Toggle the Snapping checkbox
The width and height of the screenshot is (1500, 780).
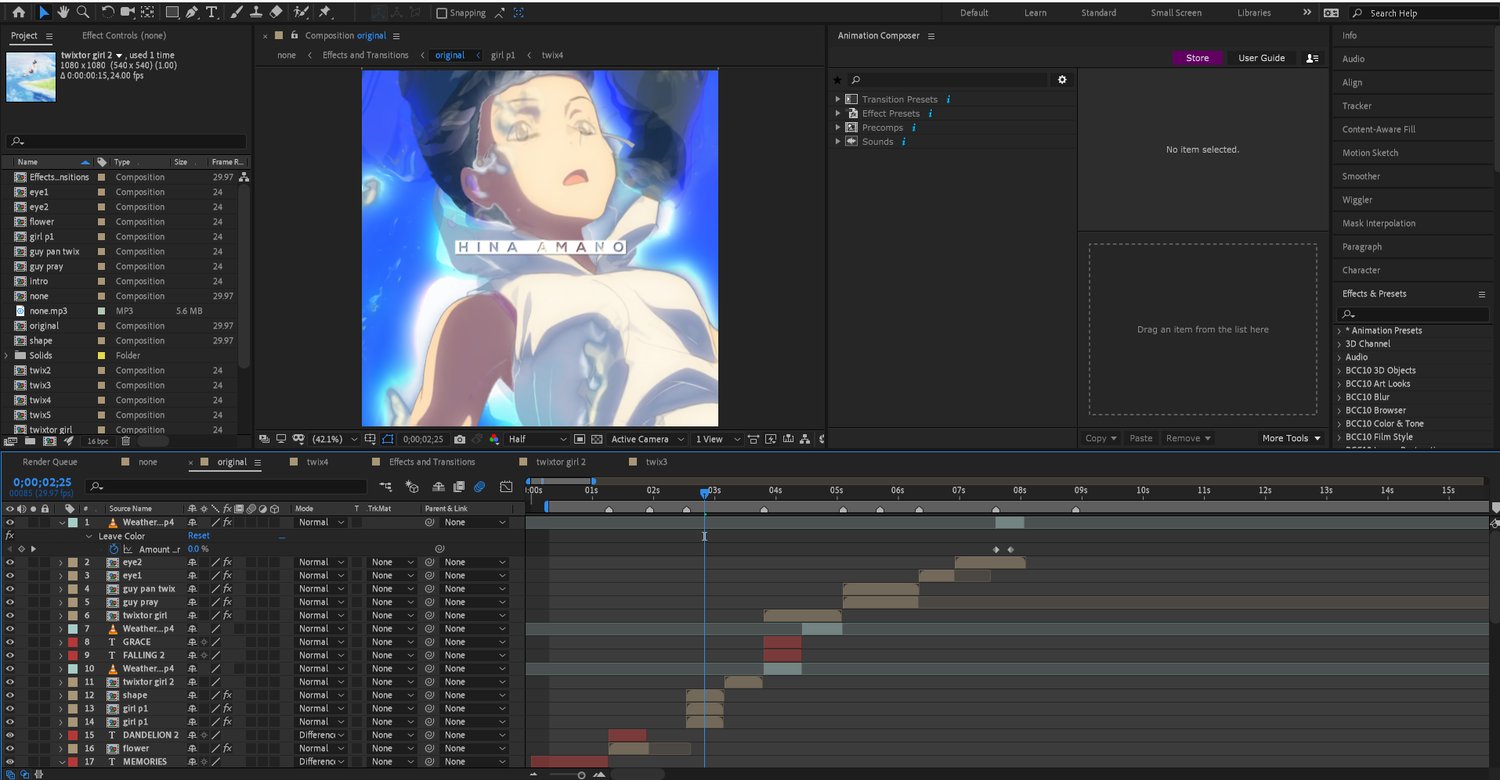click(442, 13)
